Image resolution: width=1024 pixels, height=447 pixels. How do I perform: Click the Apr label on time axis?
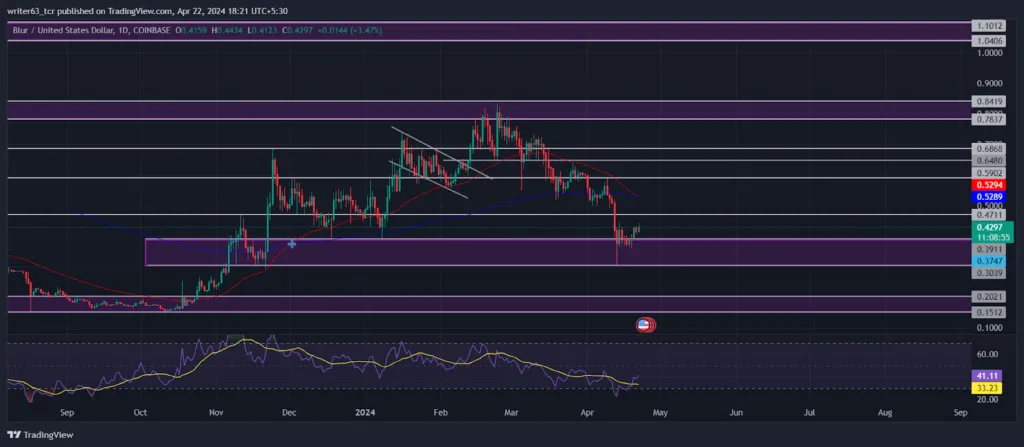tap(587, 413)
